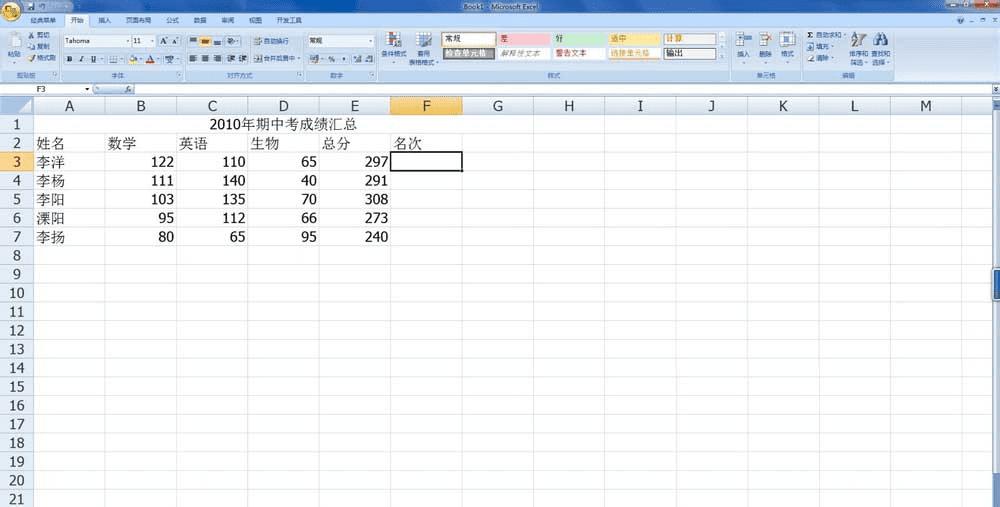Apply the red font color

point(150,59)
